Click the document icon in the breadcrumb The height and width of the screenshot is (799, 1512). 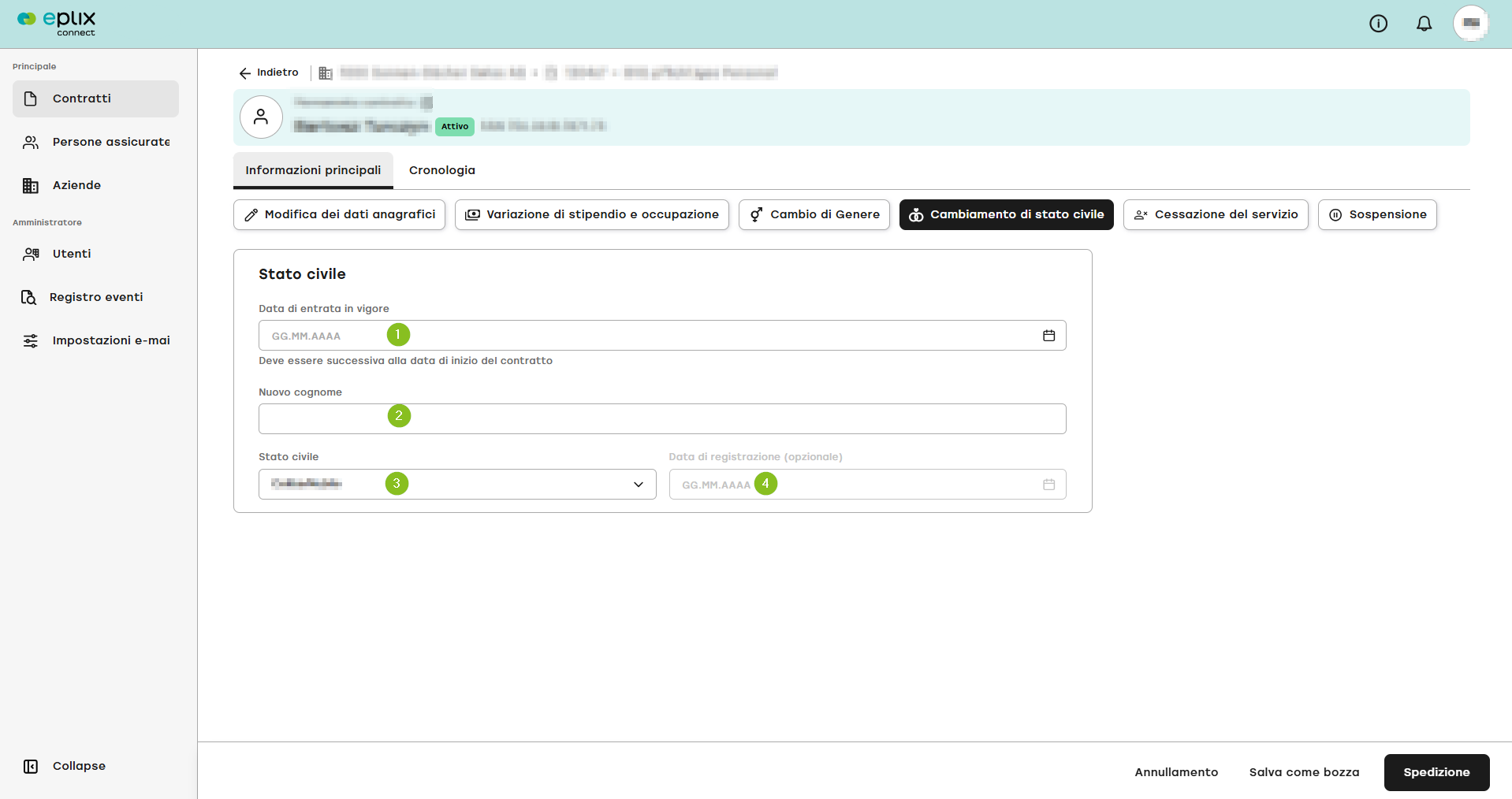(x=551, y=73)
